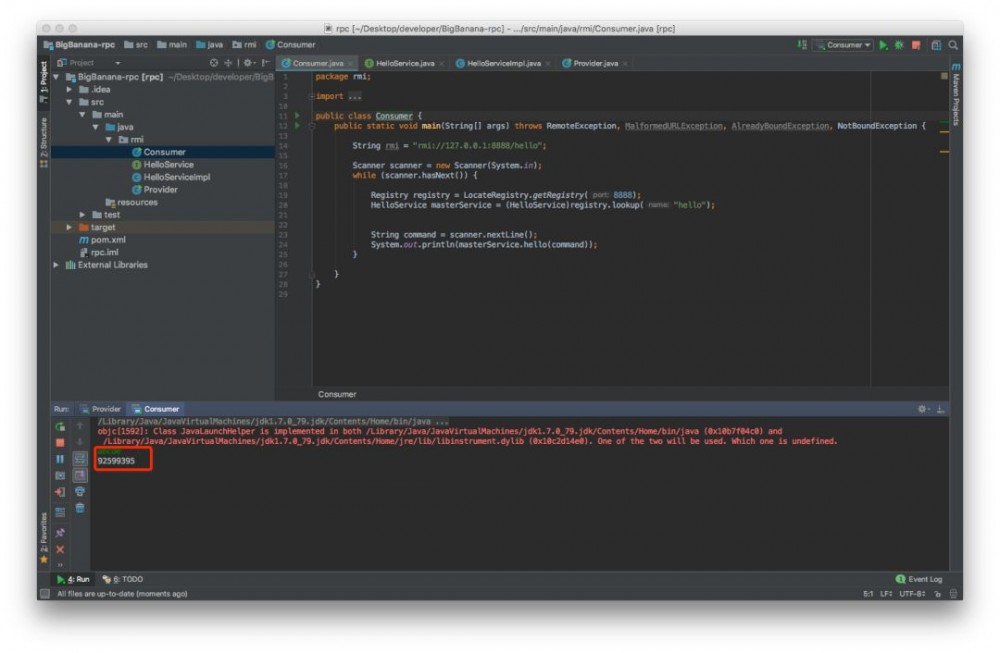Open the Event Log
The image size is (1000, 653).
(x=924, y=579)
